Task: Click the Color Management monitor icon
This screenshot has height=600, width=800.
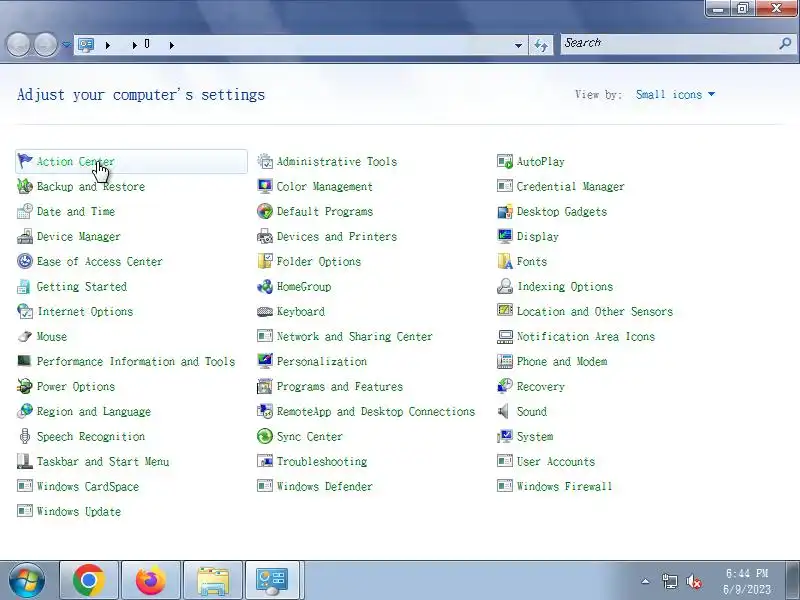Action: [265, 186]
